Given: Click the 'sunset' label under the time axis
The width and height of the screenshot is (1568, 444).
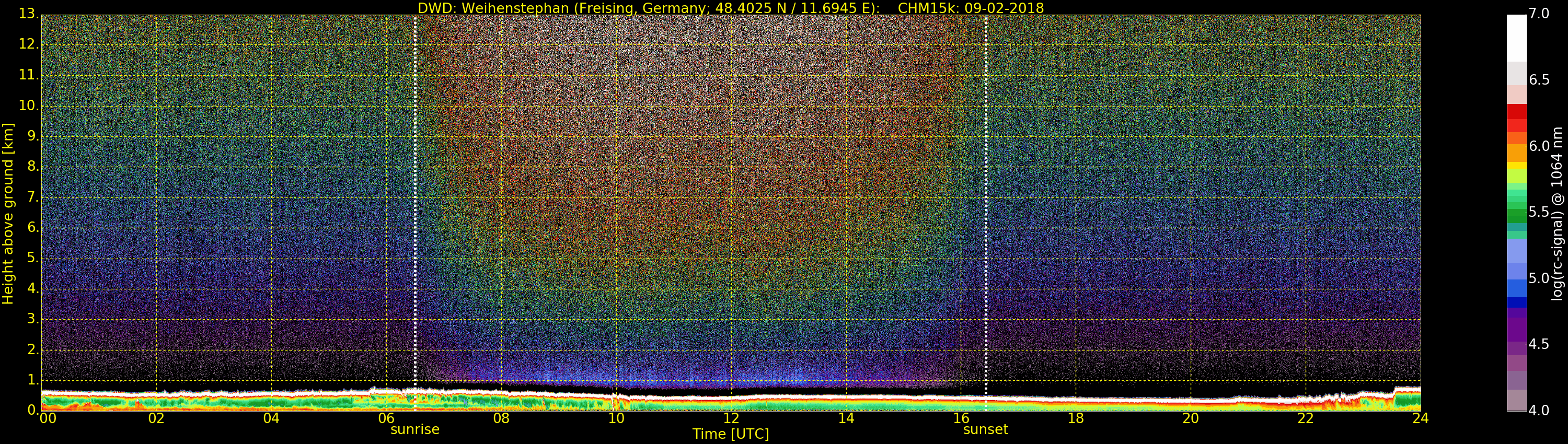Looking at the screenshot, I should tap(985, 429).
